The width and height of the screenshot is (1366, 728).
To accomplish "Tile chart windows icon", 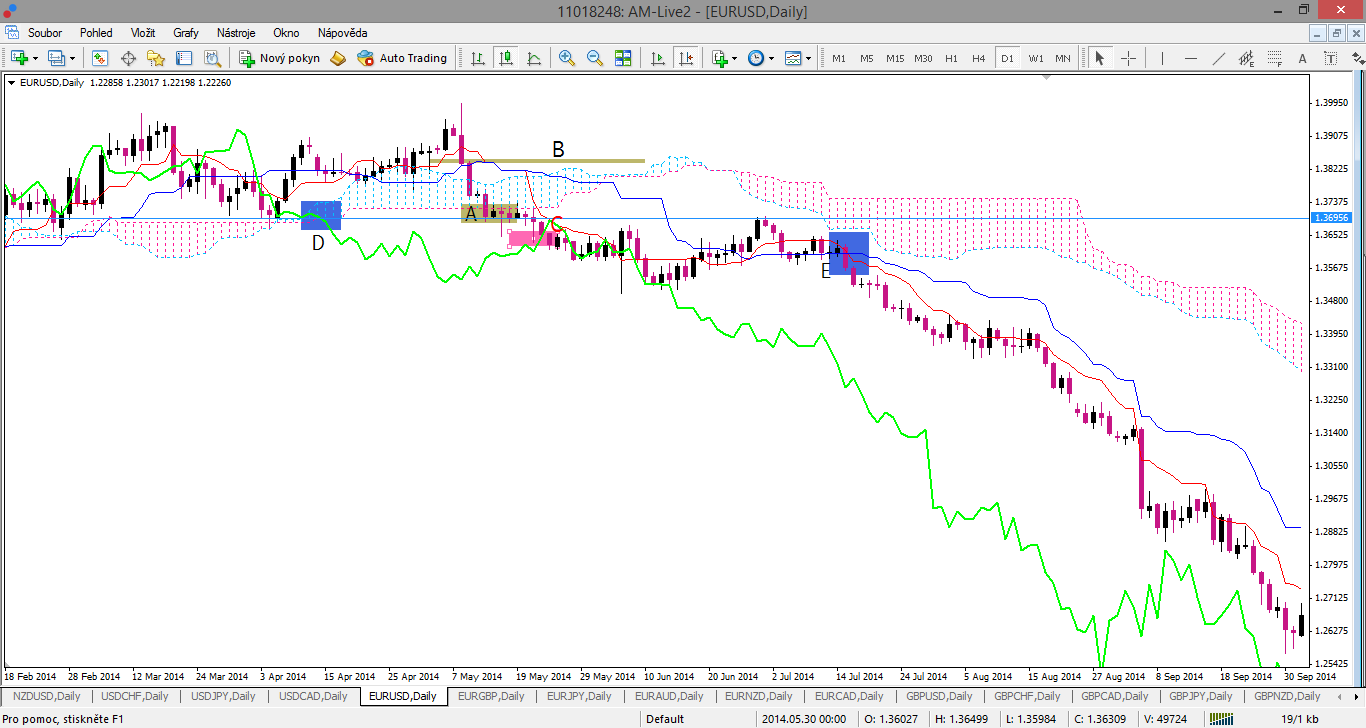I will coord(623,58).
